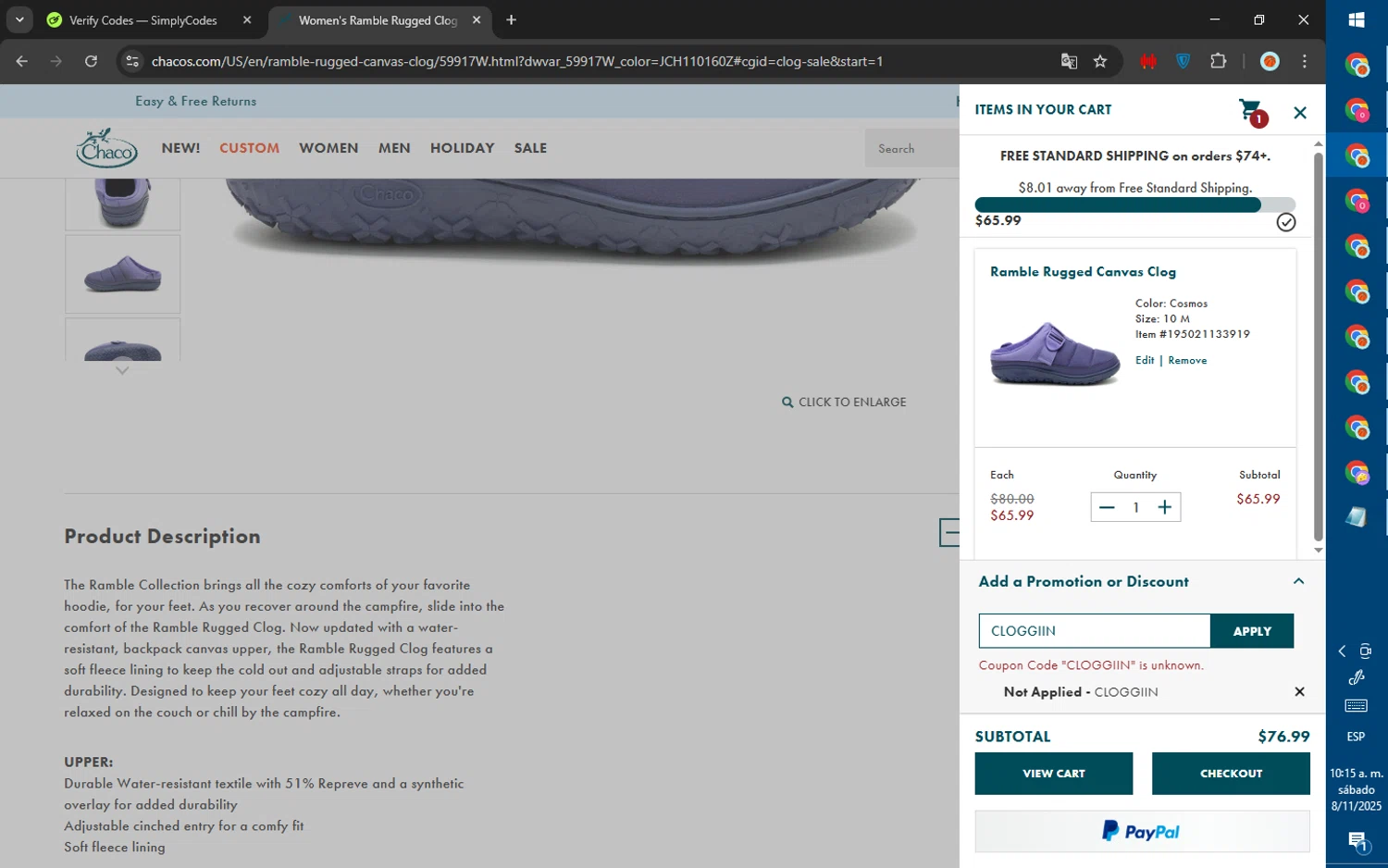This screenshot has height=868, width=1388.
Task: Click the APPLY coupon button
Action: [1252, 631]
